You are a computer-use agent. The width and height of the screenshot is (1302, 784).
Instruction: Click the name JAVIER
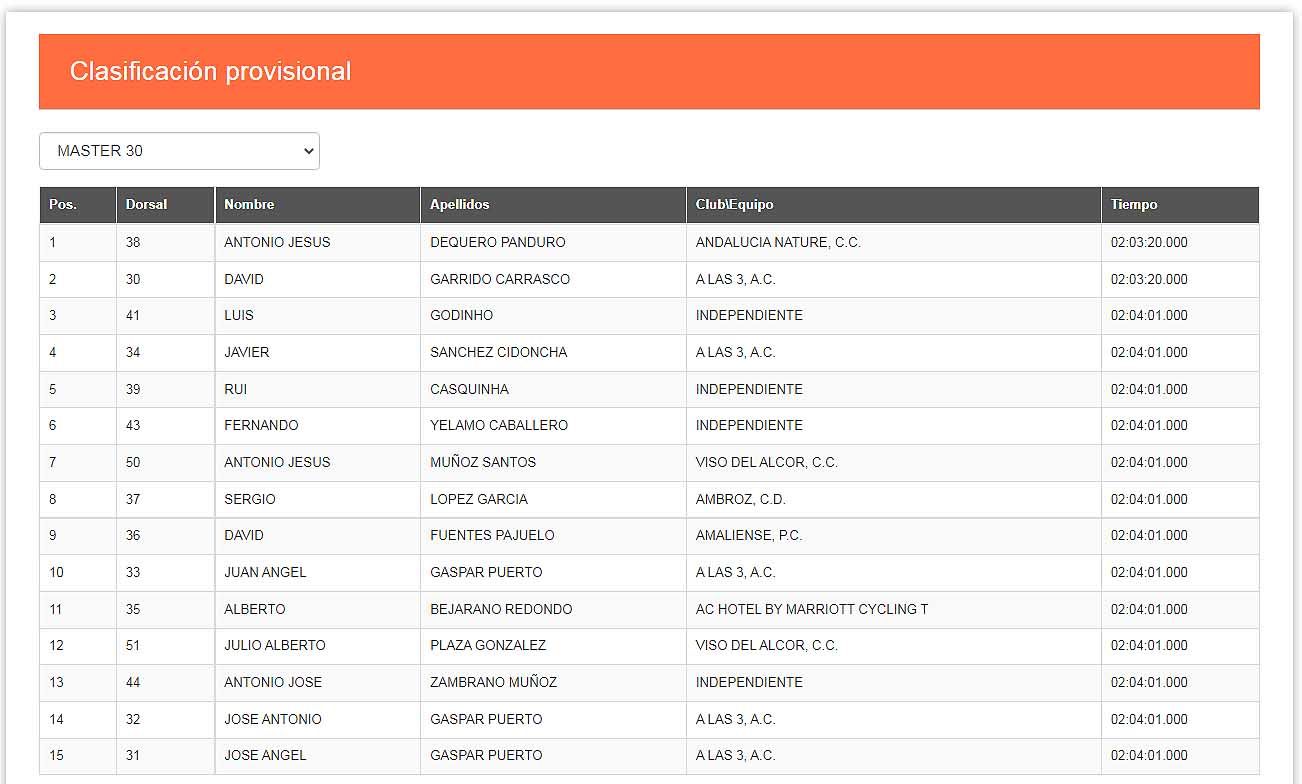247,352
